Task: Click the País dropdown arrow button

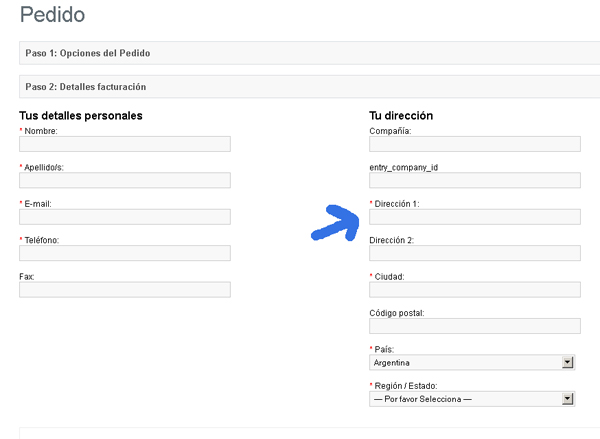Action: coord(567,362)
